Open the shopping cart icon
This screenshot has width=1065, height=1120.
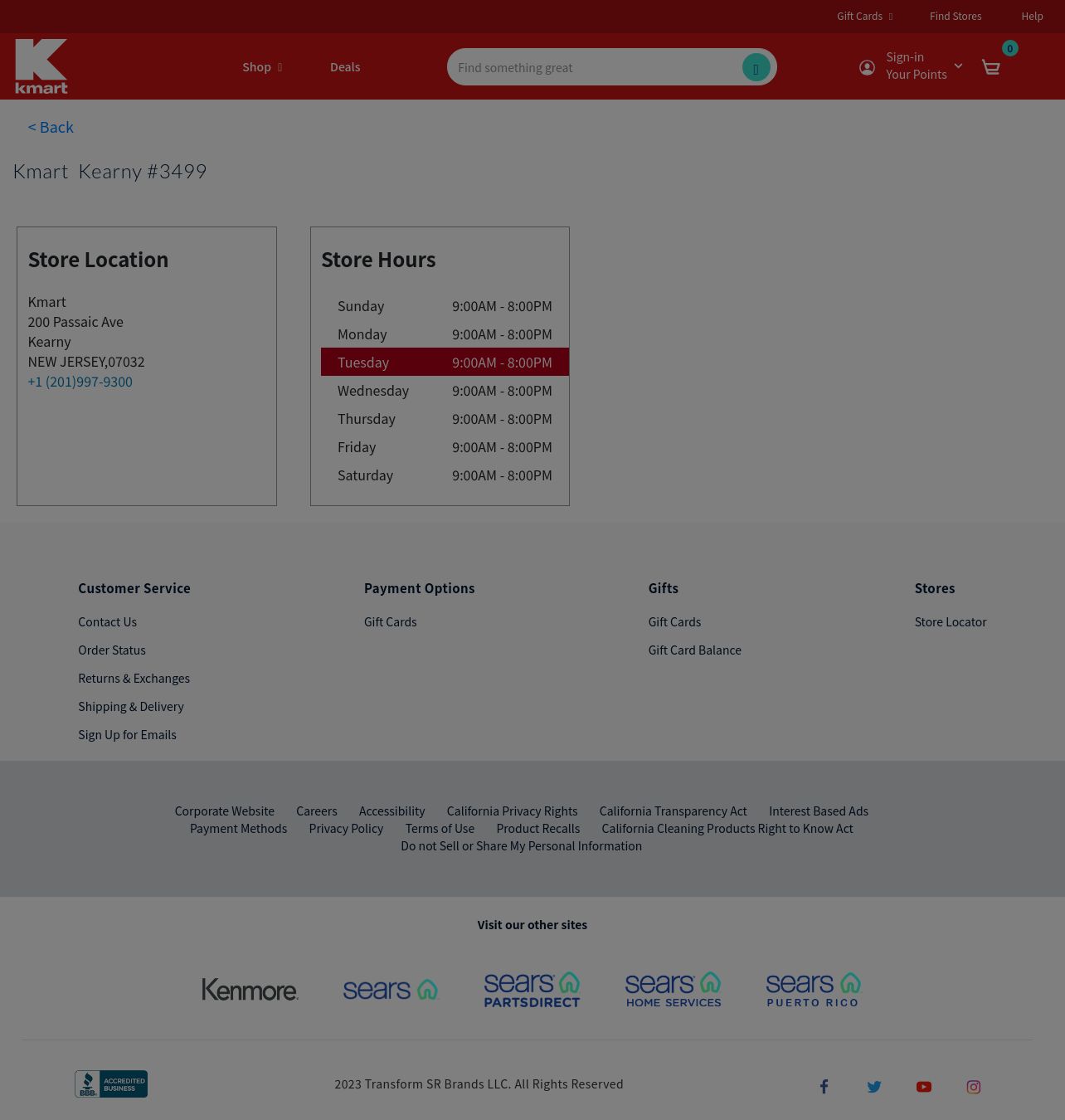pos(990,67)
